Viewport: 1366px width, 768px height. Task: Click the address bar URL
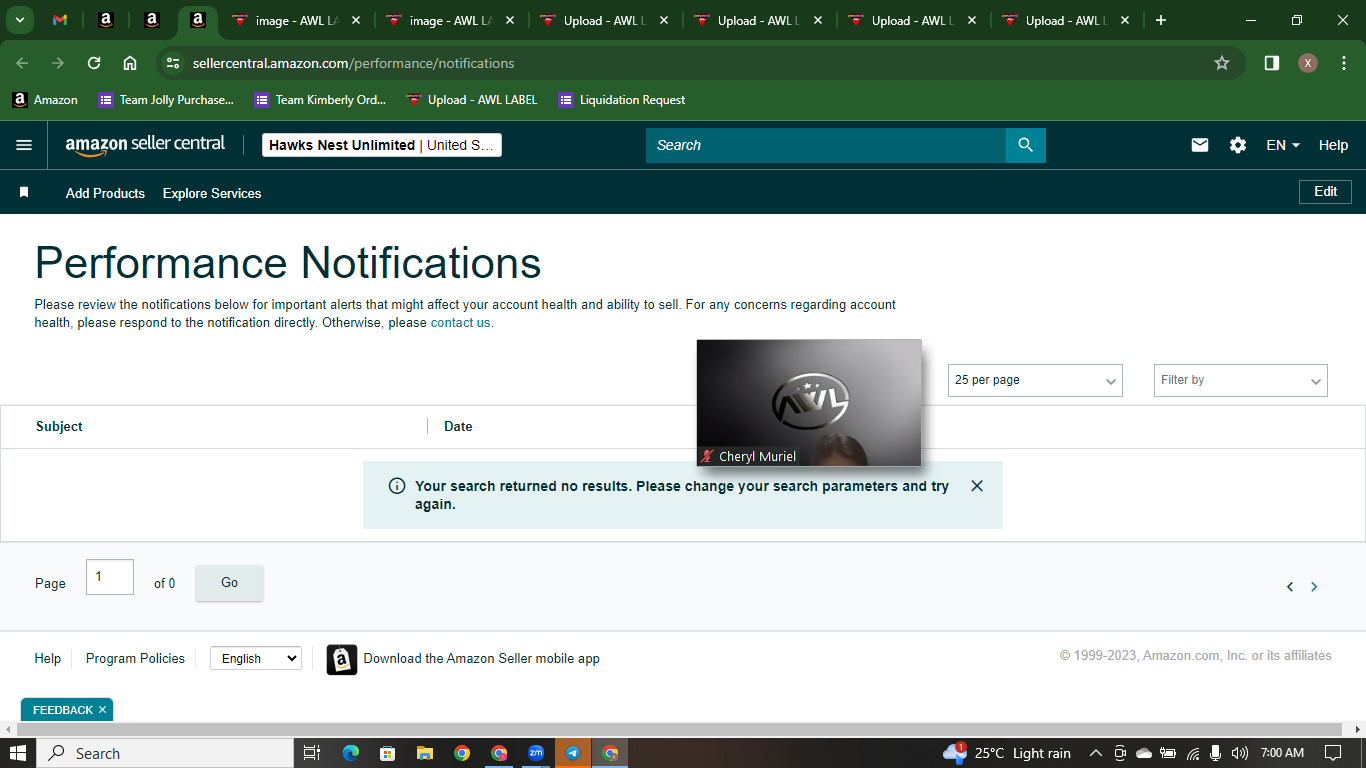click(353, 63)
